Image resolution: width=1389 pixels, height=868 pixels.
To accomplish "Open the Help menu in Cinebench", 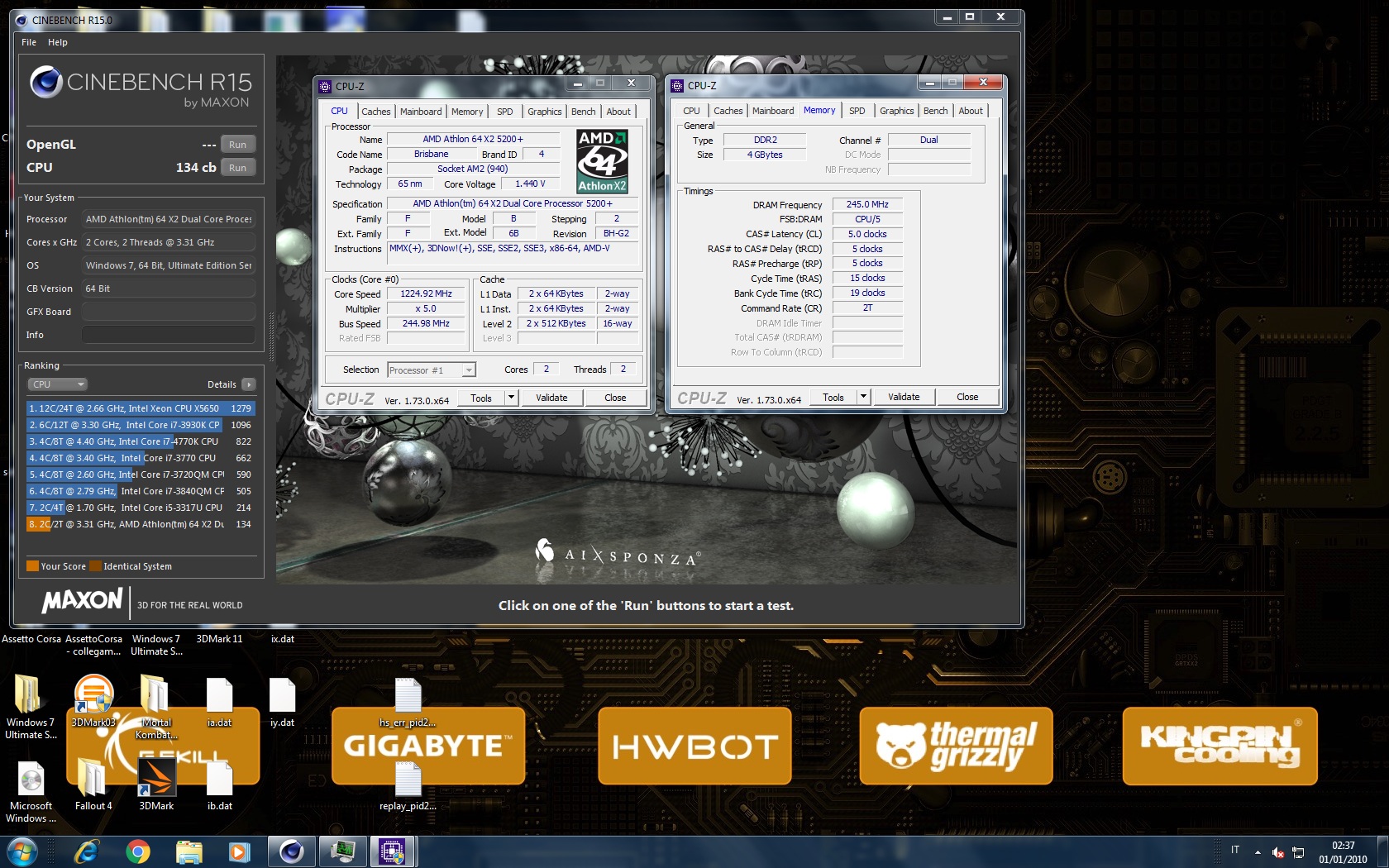I will (x=58, y=42).
